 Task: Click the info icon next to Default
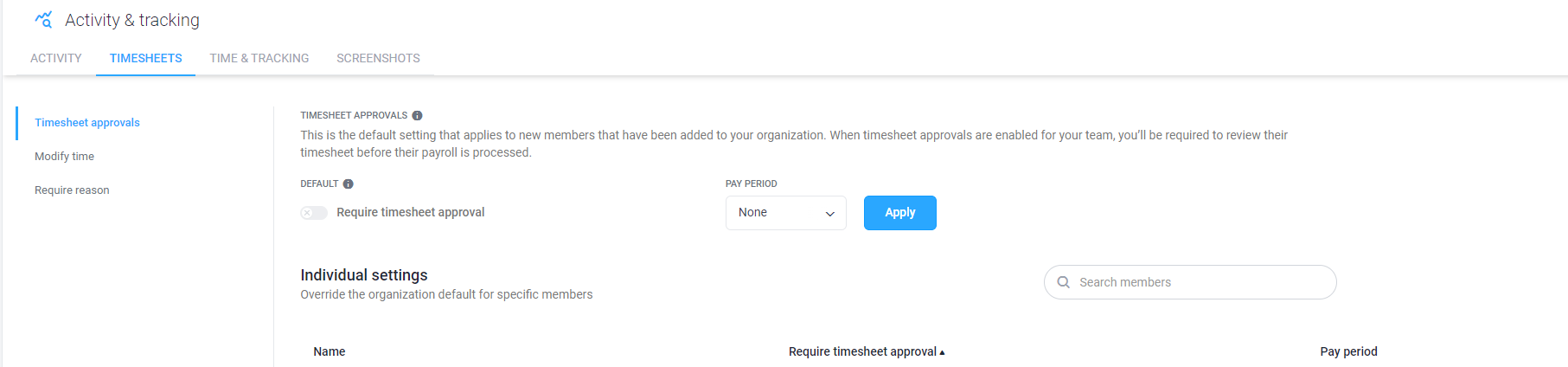(348, 183)
